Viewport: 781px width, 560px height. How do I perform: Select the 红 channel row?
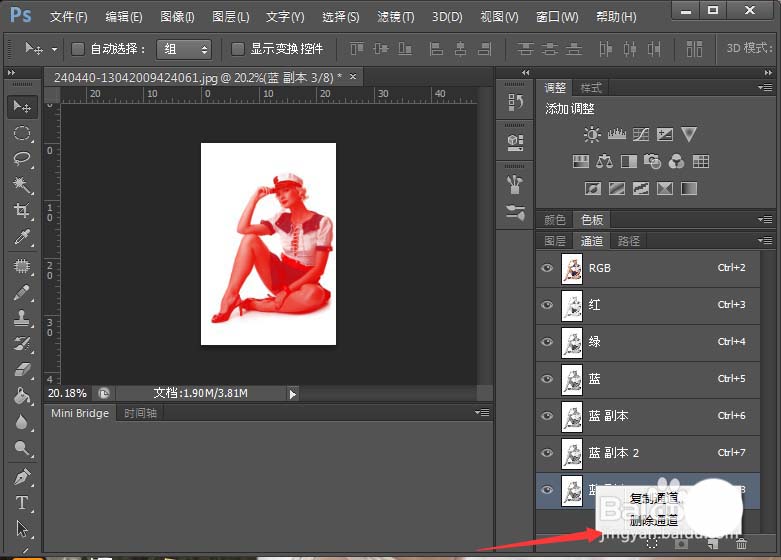[648, 305]
